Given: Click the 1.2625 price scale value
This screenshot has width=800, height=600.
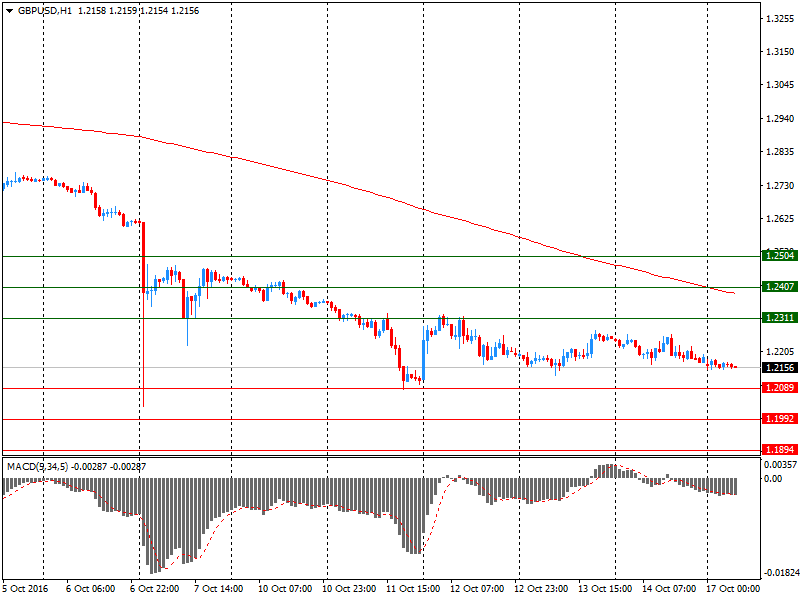Looking at the screenshot, I should tap(780, 219).
